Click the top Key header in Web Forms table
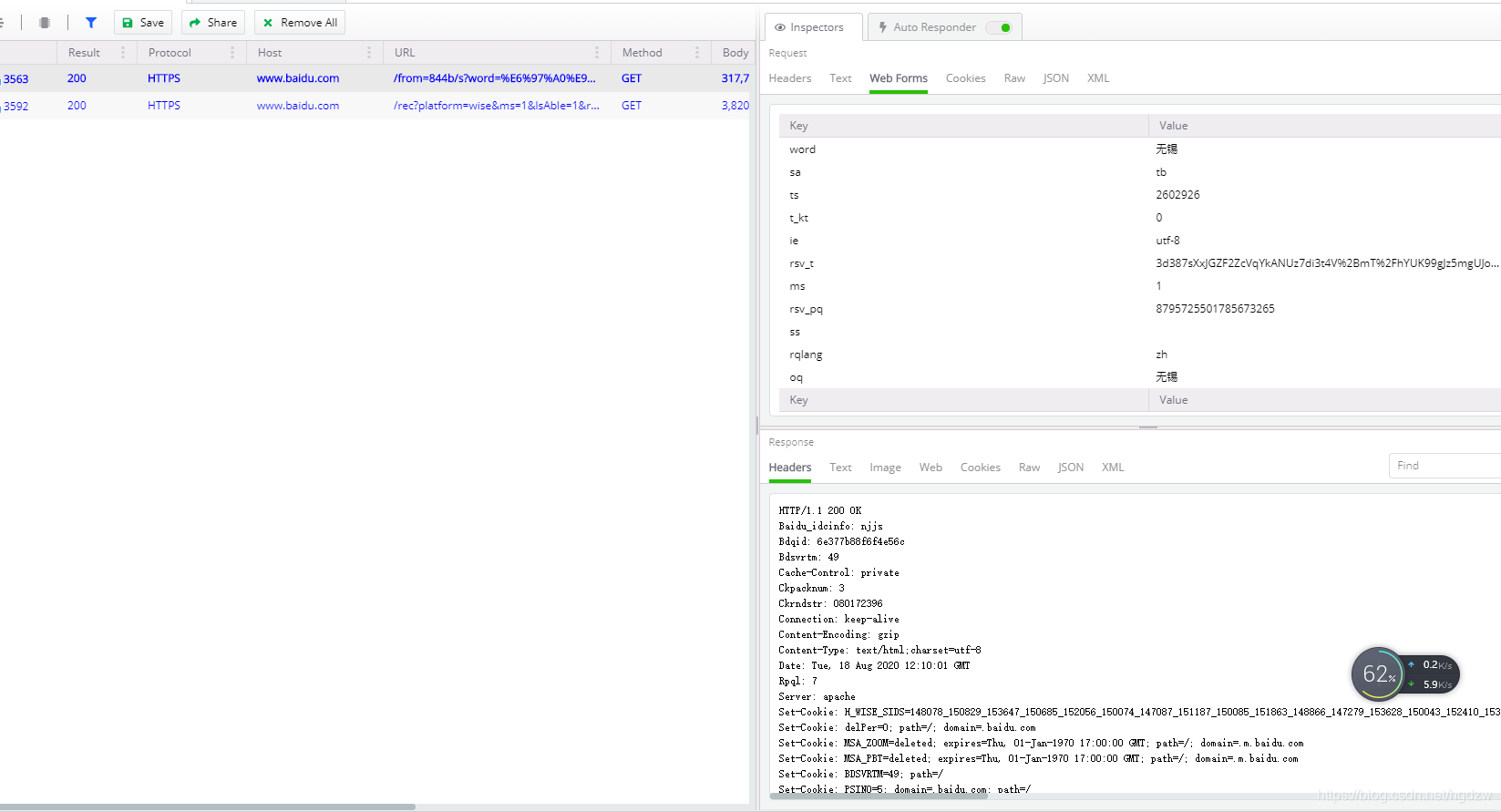This screenshot has width=1501, height=812. (x=798, y=126)
